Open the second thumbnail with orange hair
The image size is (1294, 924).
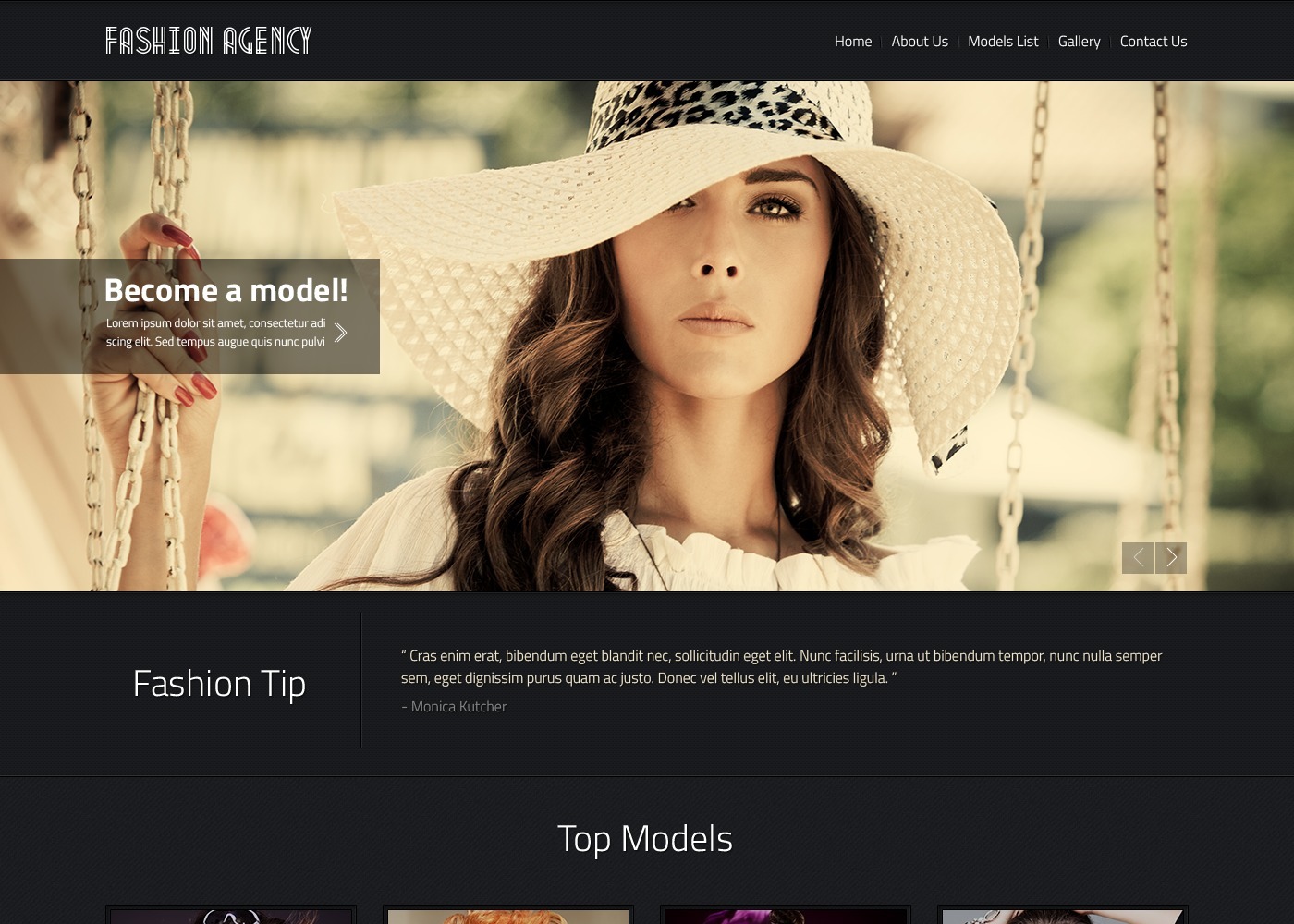point(508,916)
